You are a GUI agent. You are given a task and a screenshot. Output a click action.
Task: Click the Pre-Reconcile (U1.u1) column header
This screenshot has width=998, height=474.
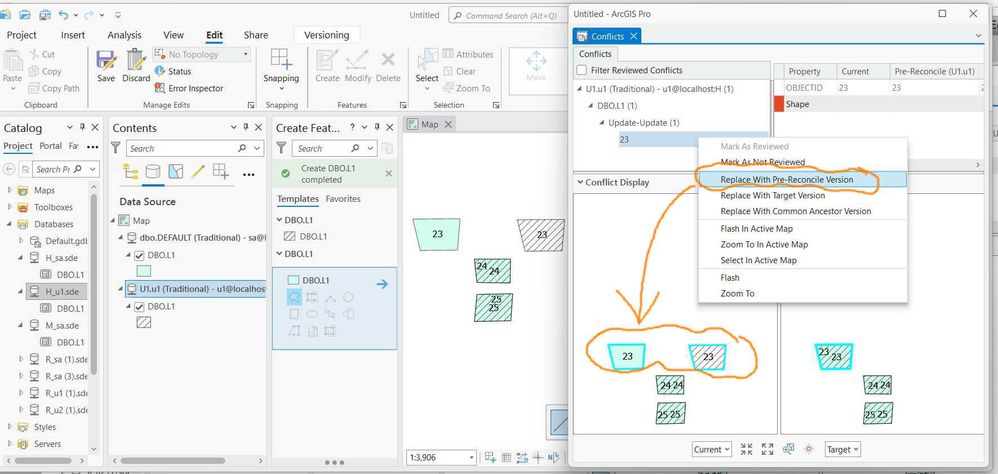[934, 71]
